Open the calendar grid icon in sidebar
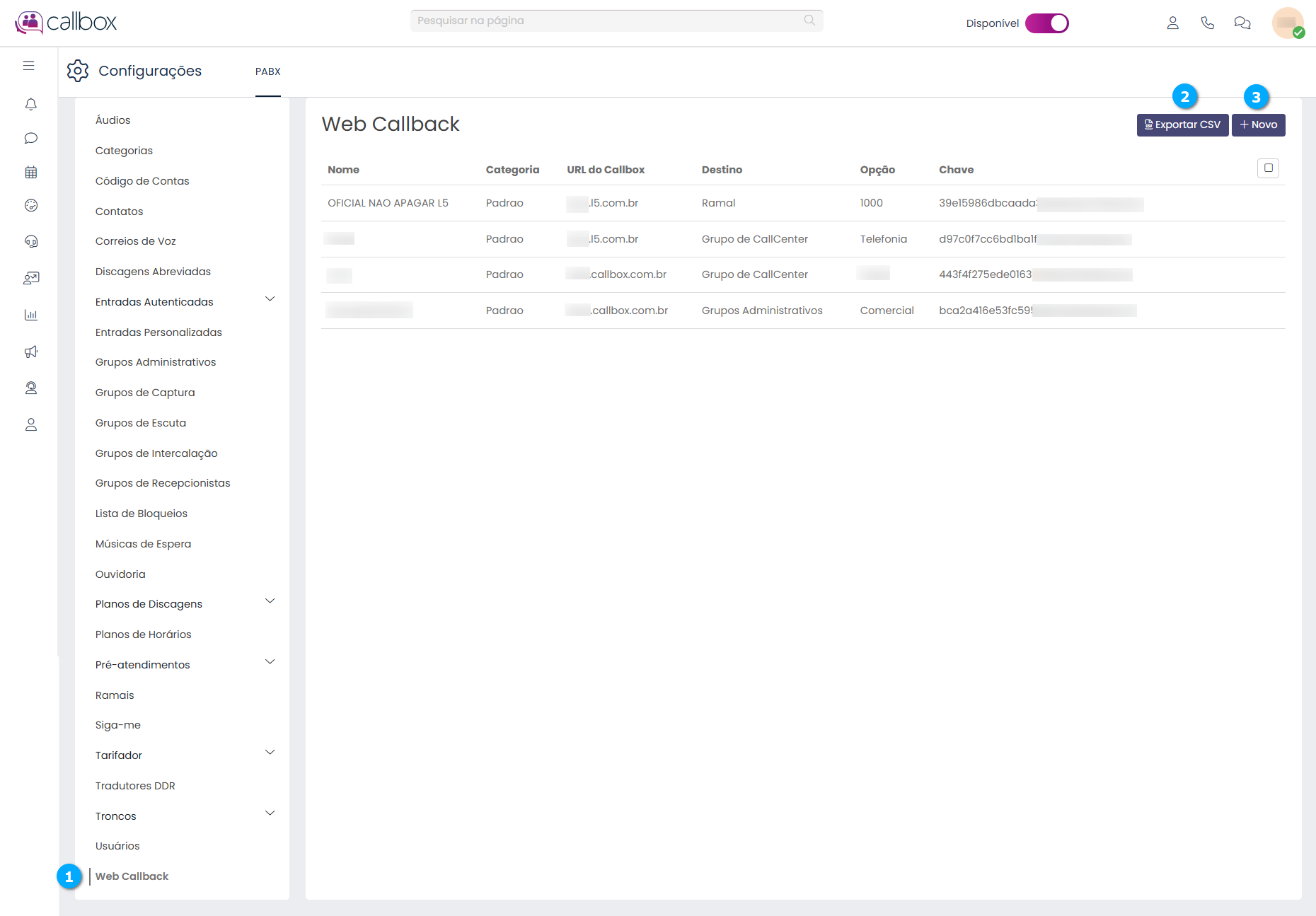 click(30, 172)
